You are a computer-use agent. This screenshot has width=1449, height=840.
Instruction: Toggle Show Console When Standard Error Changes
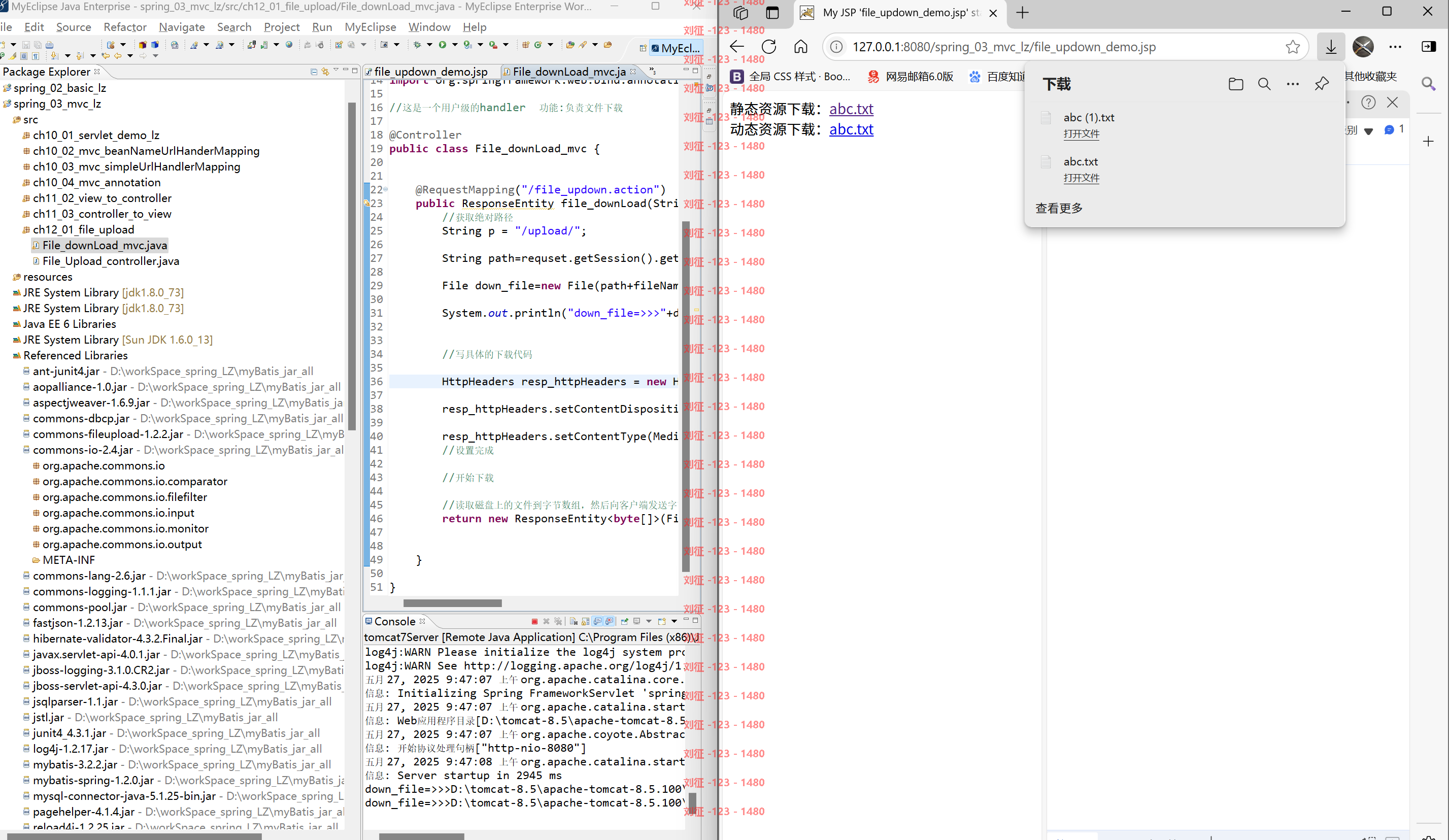[x=610, y=622]
